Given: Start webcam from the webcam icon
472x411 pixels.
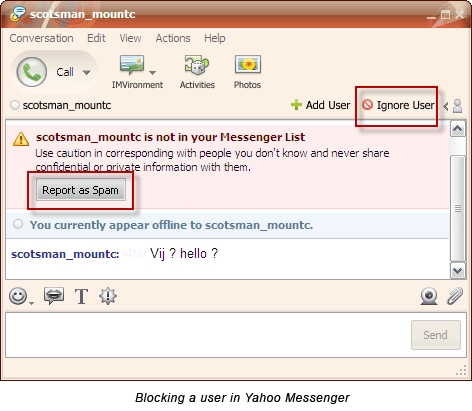Looking at the screenshot, I should [429, 296].
